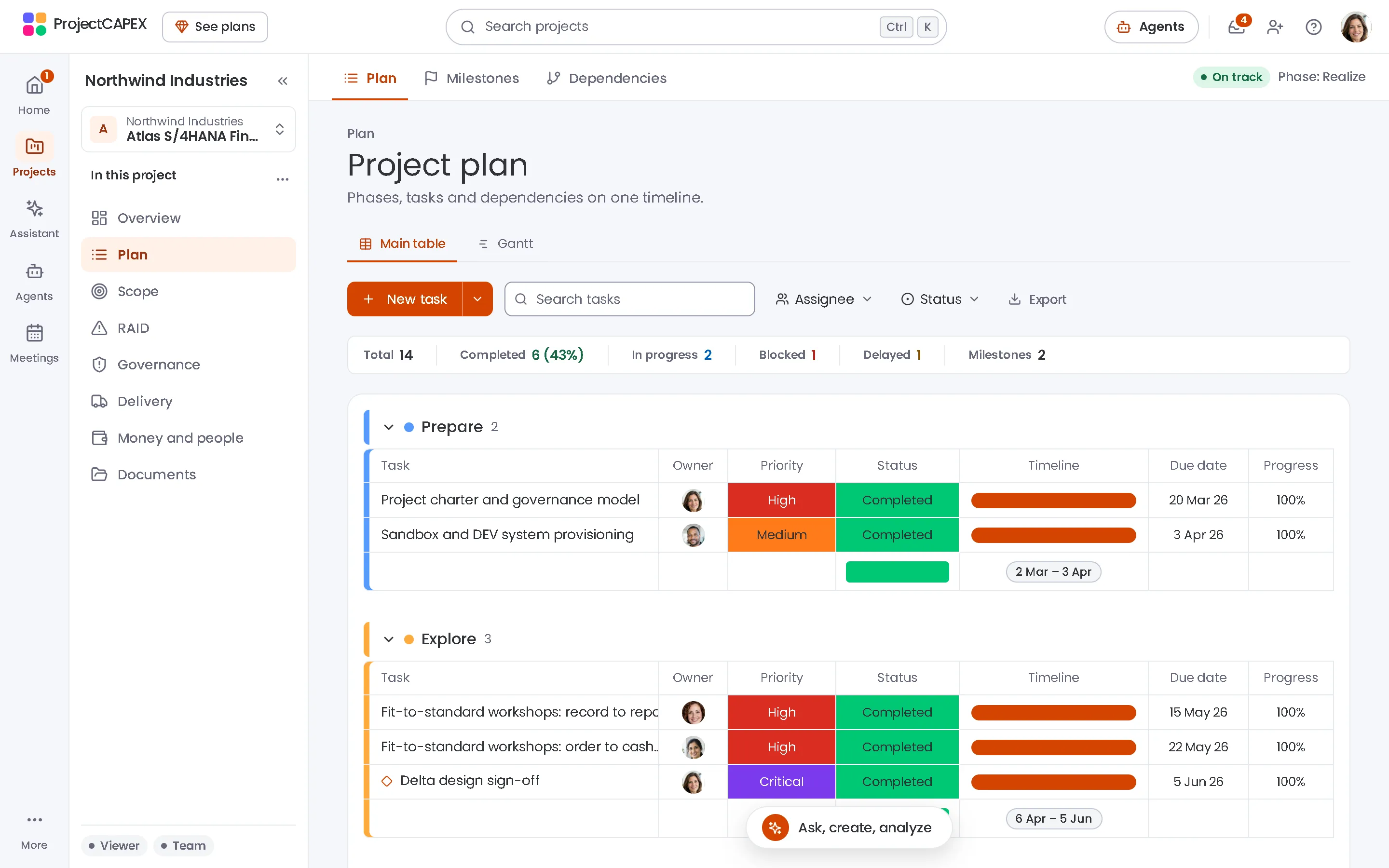Click the Delayed 1 summary stat

coord(892,355)
